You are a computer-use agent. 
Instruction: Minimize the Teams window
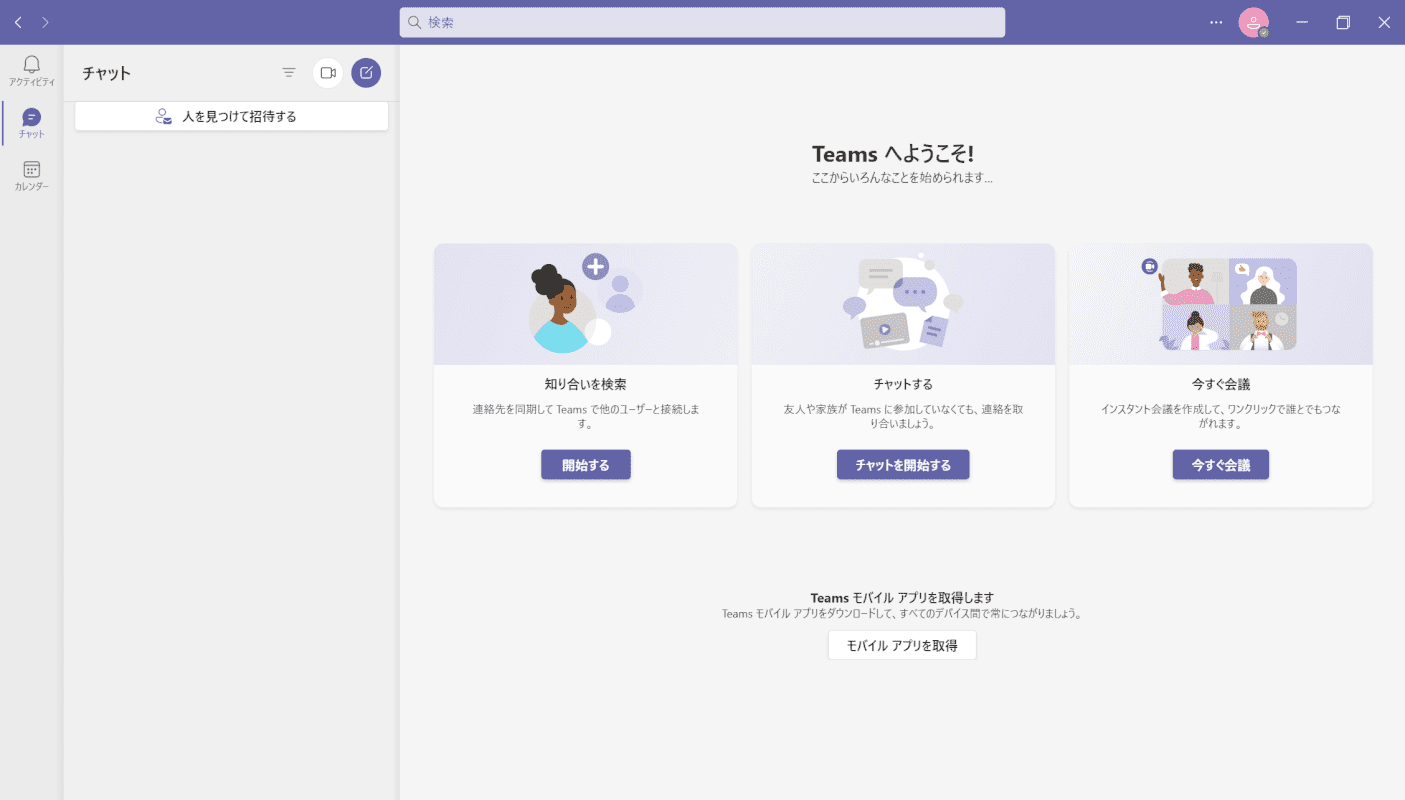[x=1302, y=22]
